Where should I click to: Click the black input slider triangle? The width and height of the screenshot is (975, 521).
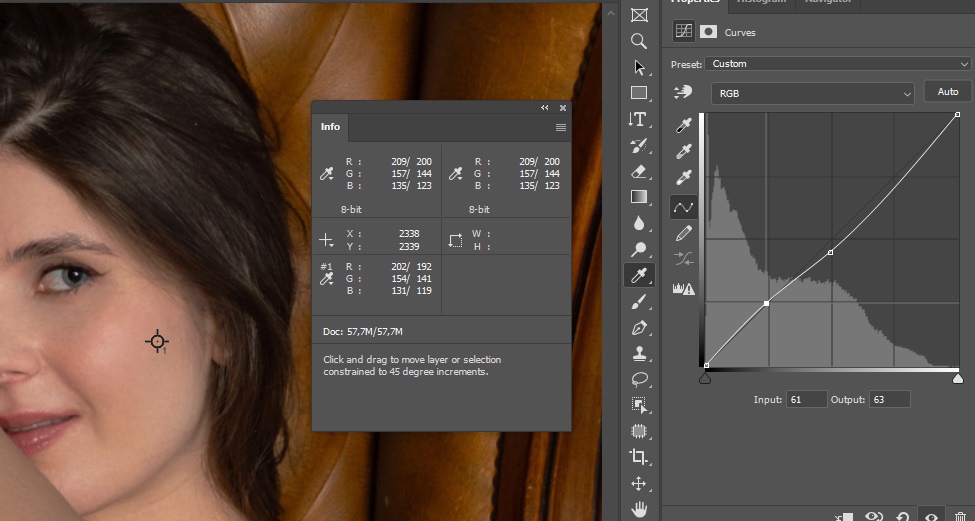click(705, 378)
